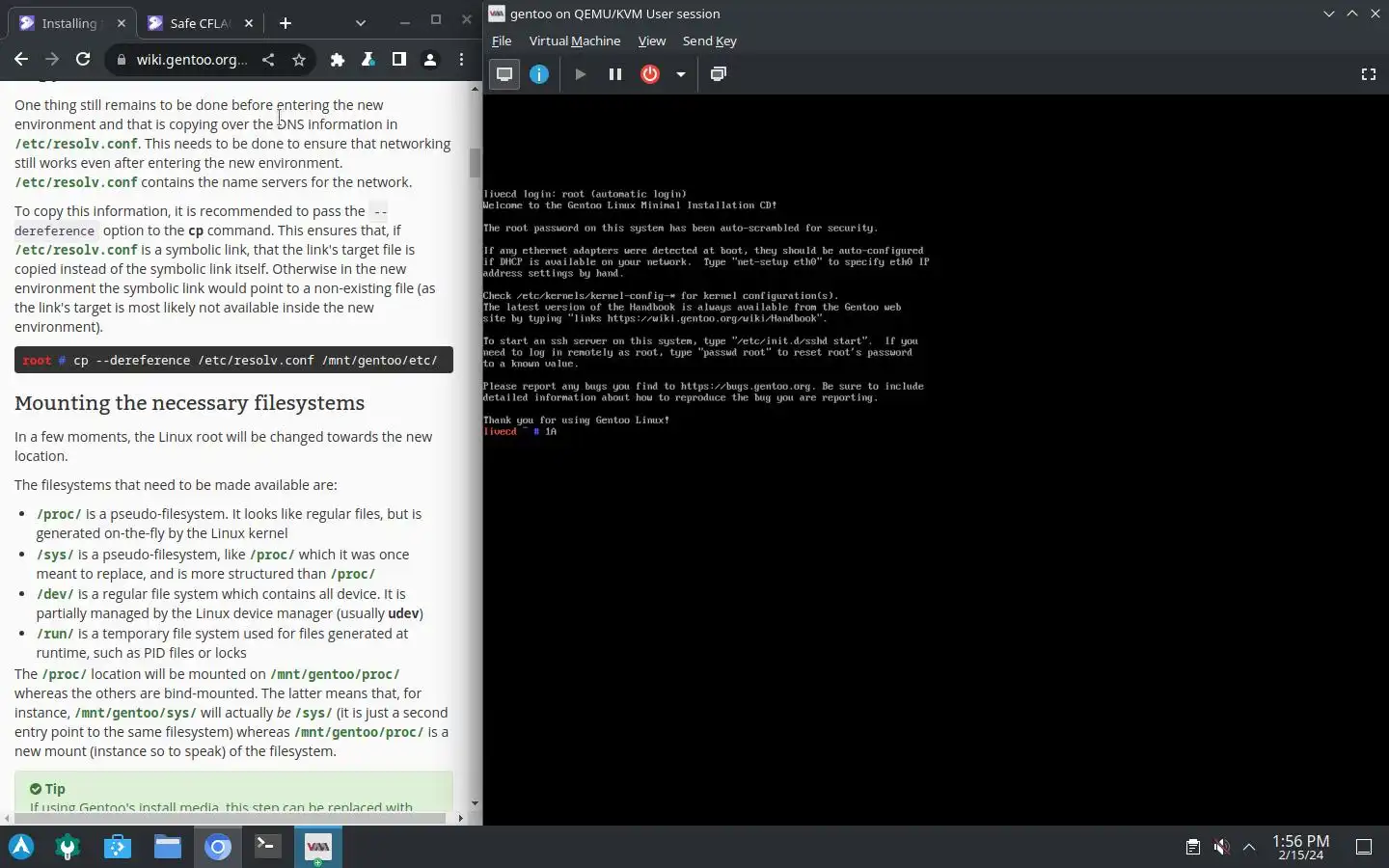The width and height of the screenshot is (1389, 868).
Task: Power on the virtual machine
Action: click(580, 74)
